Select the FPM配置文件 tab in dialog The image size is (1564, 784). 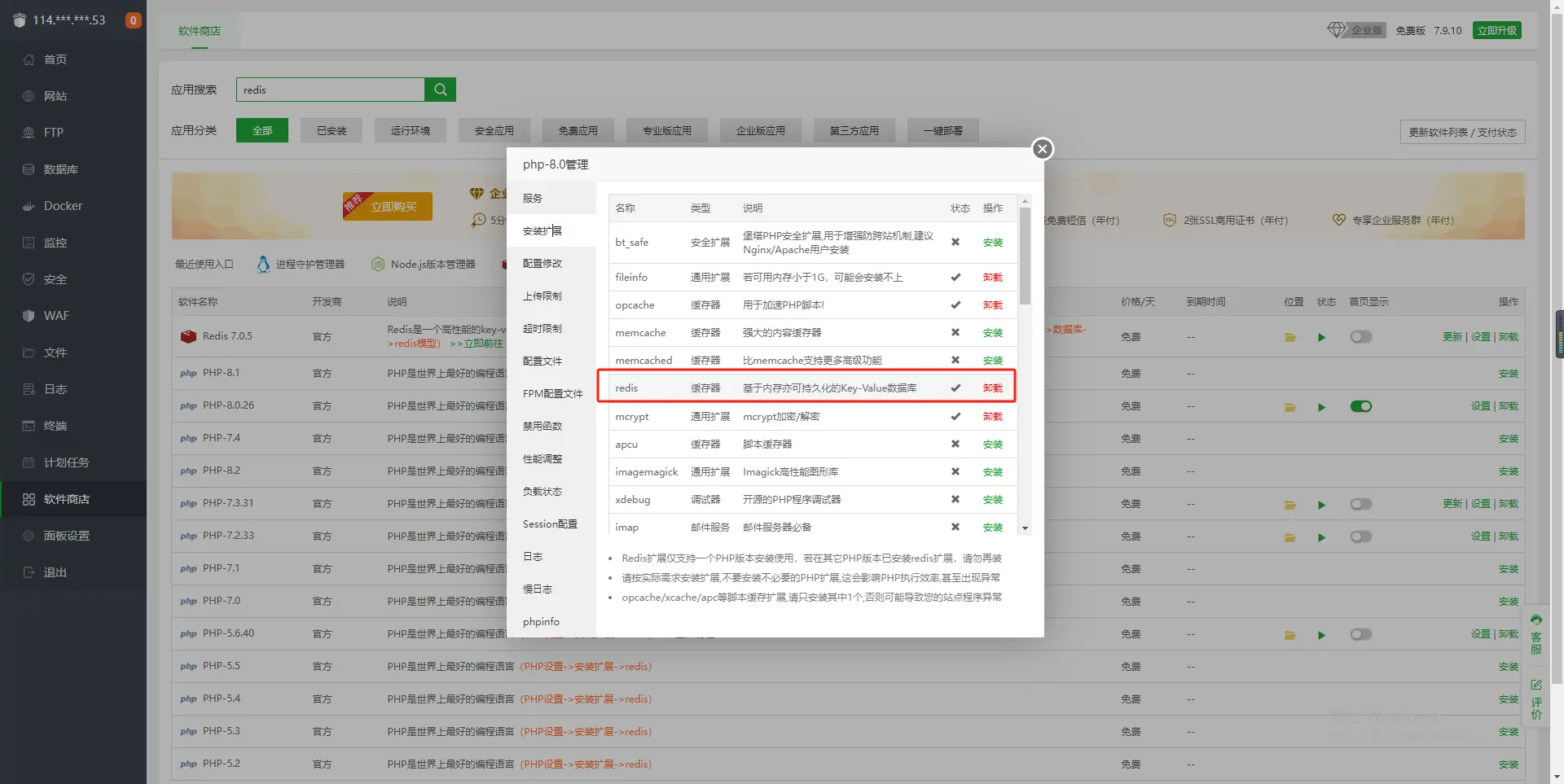[x=551, y=393]
